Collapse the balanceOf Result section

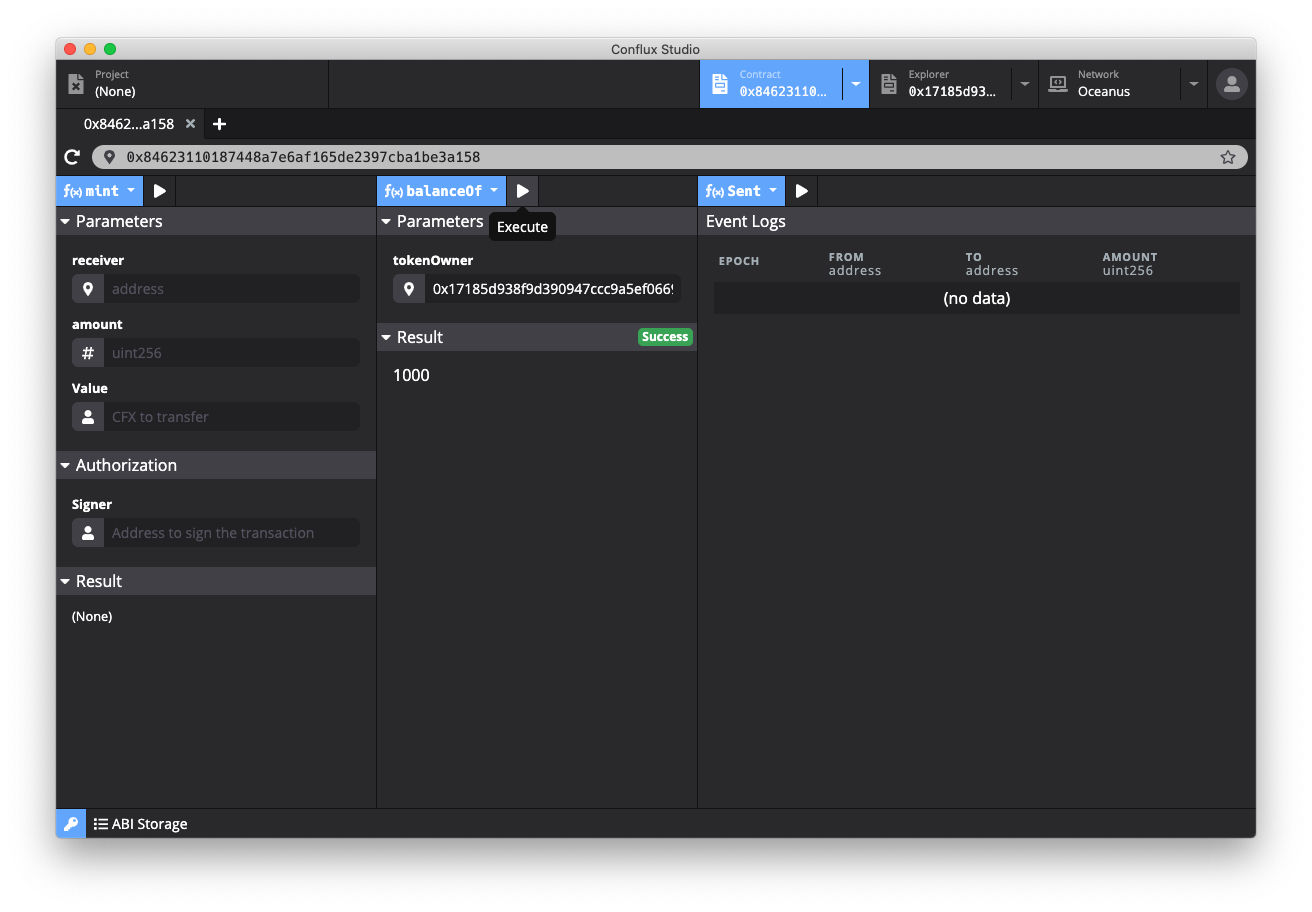tap(537, 337)
